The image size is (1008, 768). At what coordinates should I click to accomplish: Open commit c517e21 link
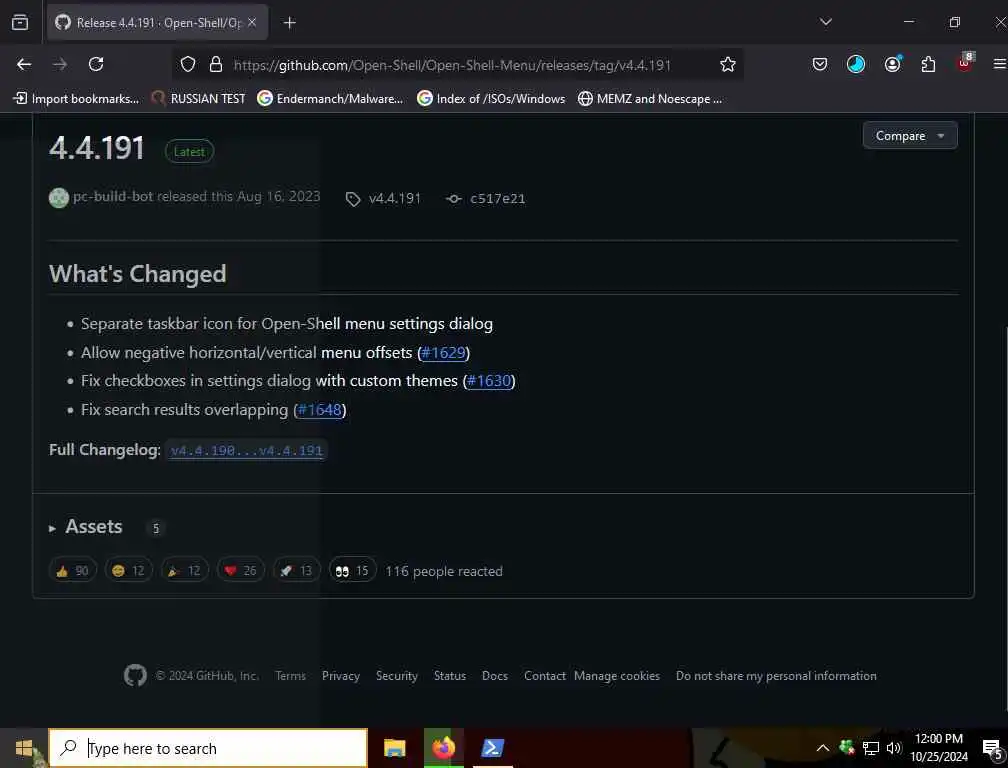486,199
